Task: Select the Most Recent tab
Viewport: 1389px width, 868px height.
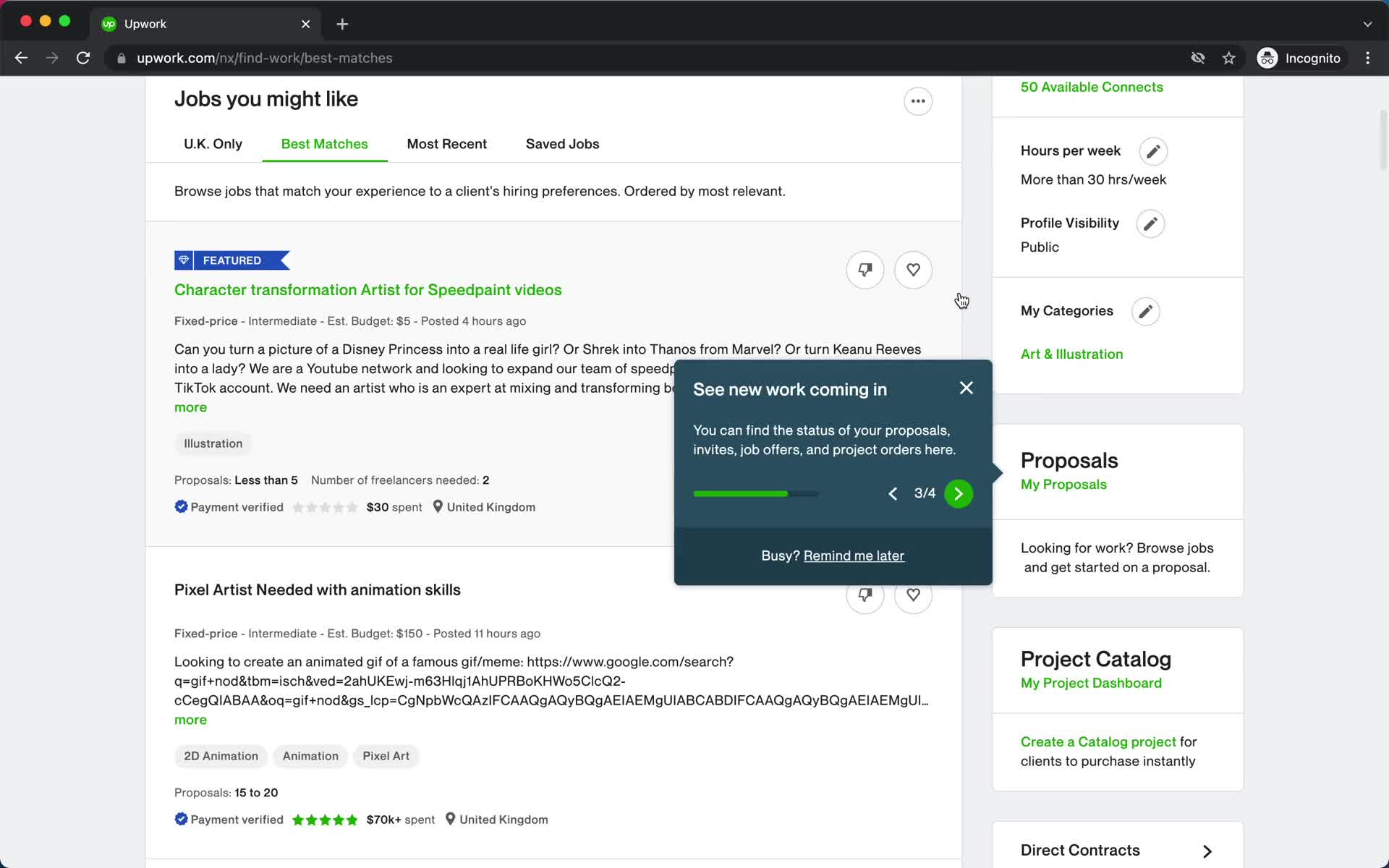Action: pos(447,144)
